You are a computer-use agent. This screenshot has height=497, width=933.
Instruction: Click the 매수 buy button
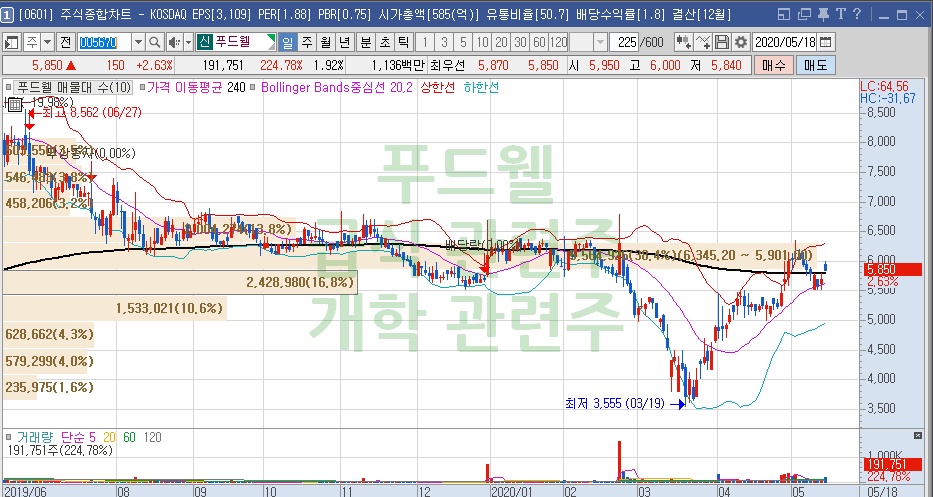click(x=774, y=65)
